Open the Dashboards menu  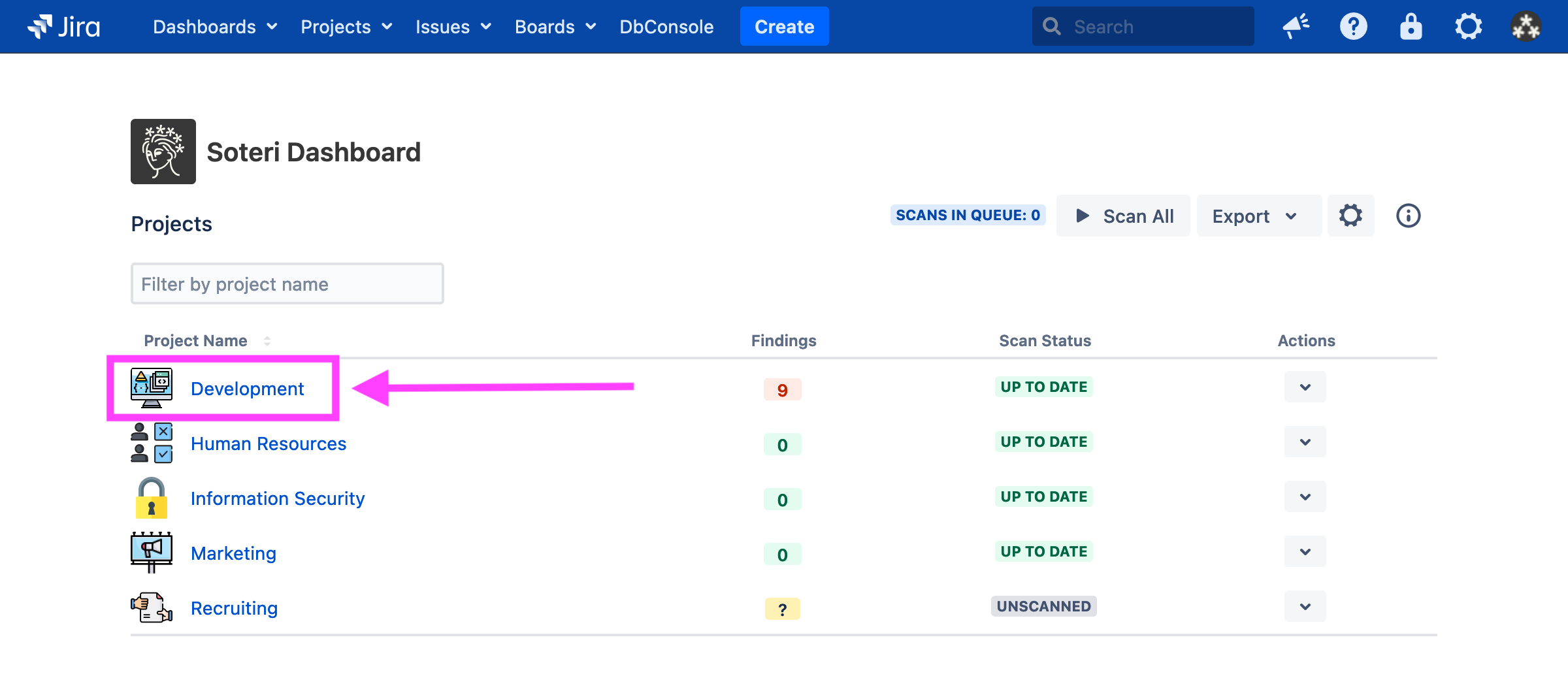tap(215, 27)
